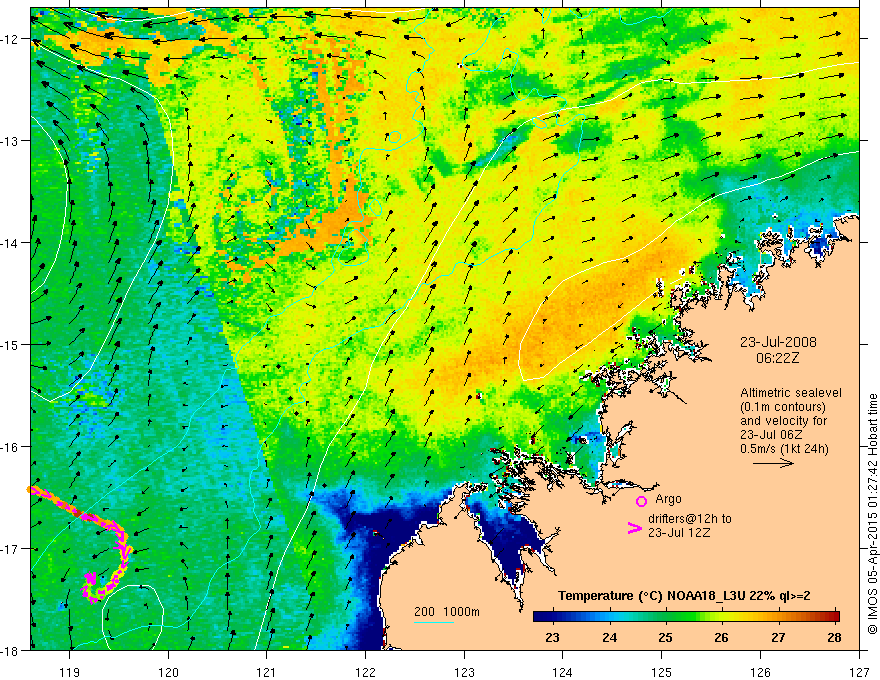Click the 'Altimetric sealevel' legend text
This screenshot has height=680, width=880.
[x=791, y=393]
